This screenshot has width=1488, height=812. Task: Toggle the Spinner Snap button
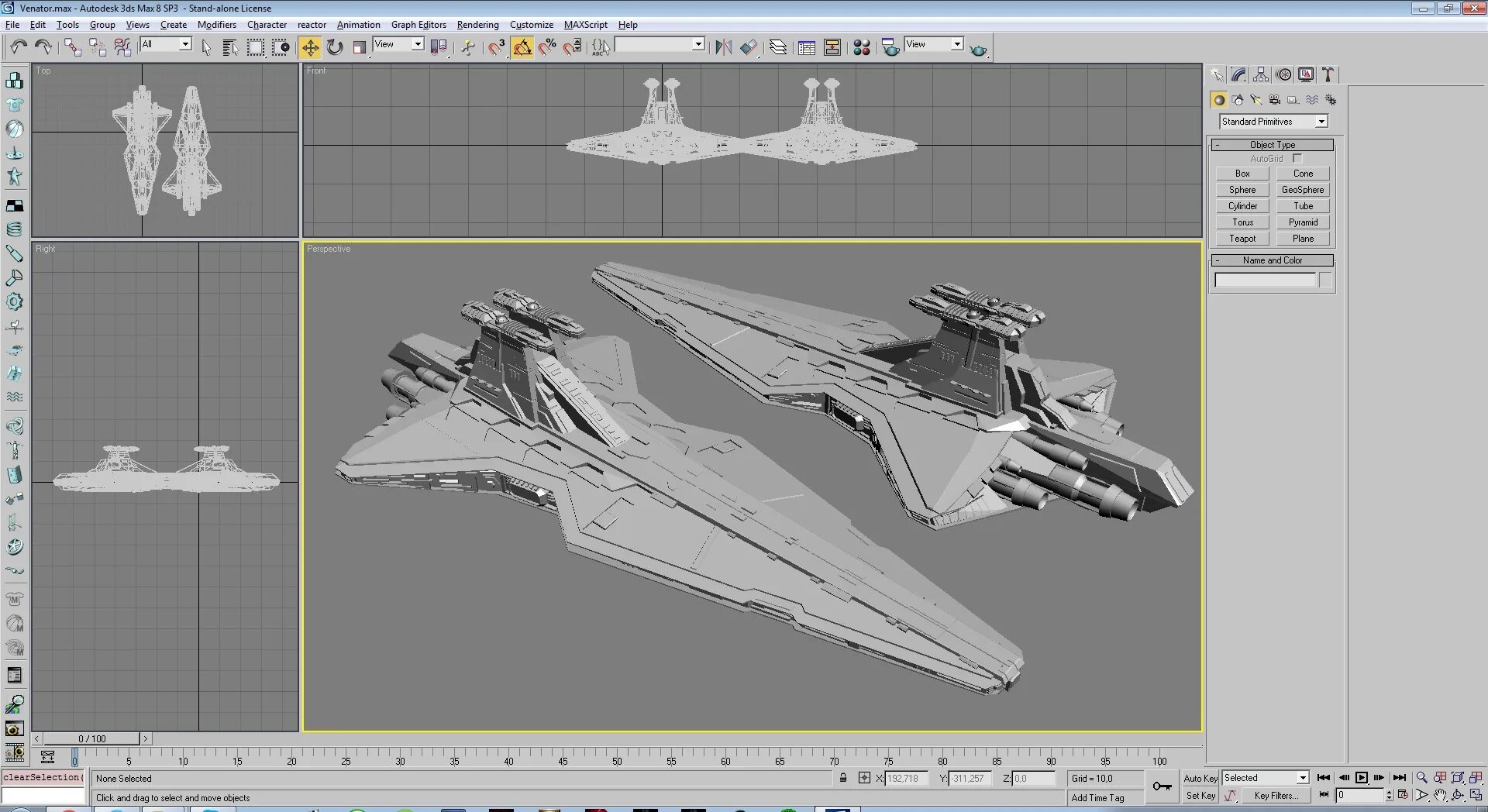tap(573, 47)
